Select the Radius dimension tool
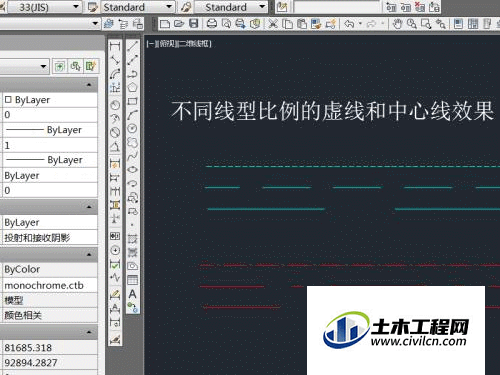 point(115,105)
